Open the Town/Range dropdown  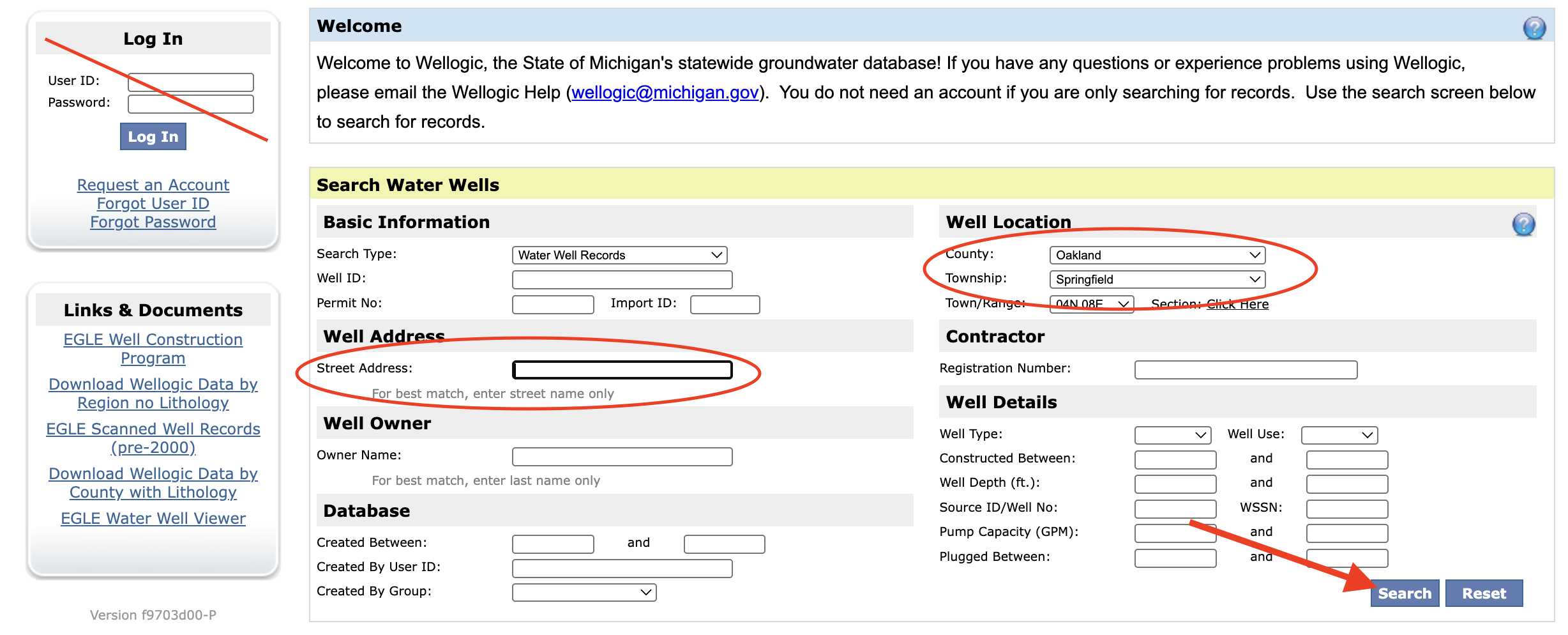click(1092, 303)
